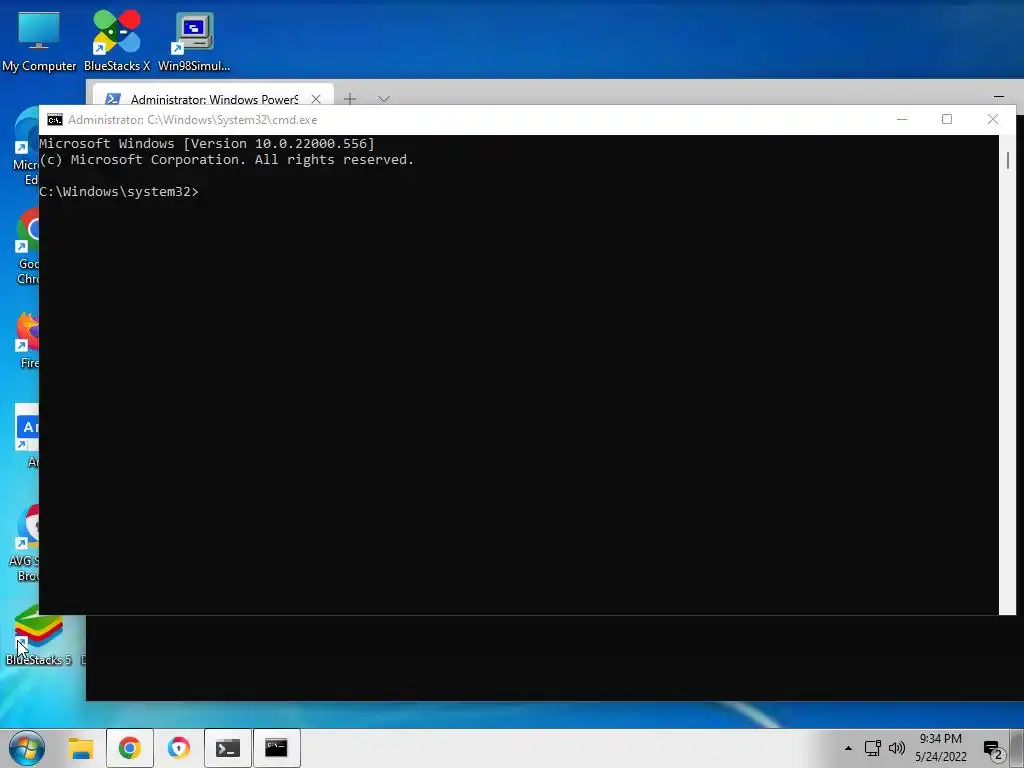Image resolution: width=1024 pixels, height=768 pixels.
Task: Open Win98Simulator desktop shortcut
Action: 194,40
